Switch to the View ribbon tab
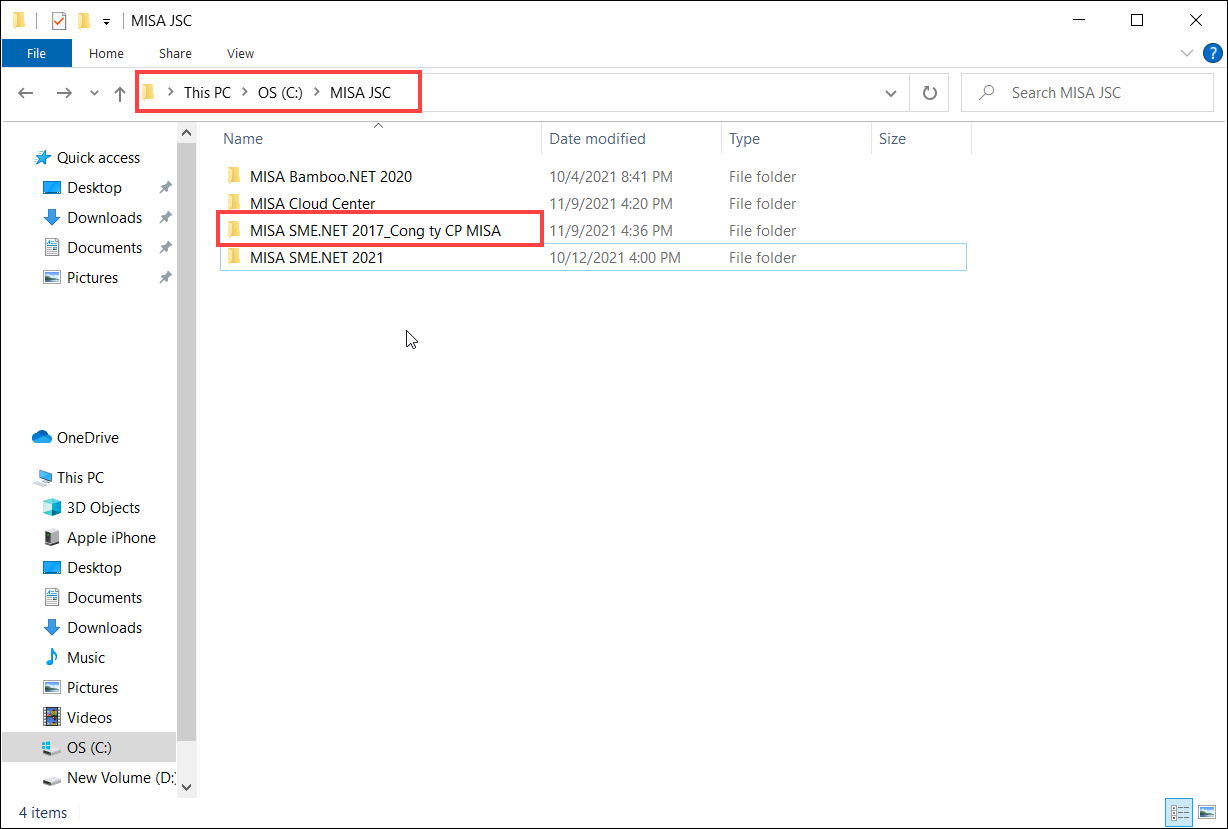The image size is (1228, 829). [241, 53]
